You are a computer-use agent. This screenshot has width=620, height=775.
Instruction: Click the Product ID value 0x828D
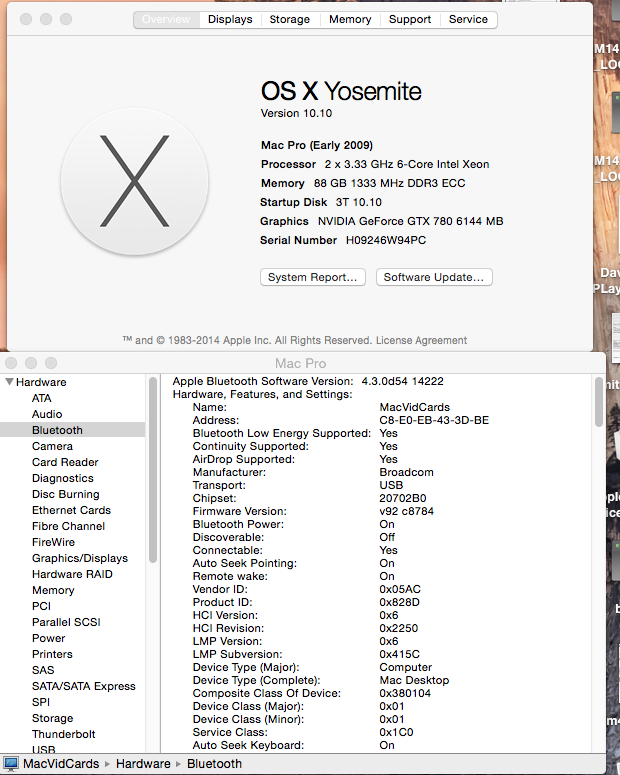[x=399, y=602]
